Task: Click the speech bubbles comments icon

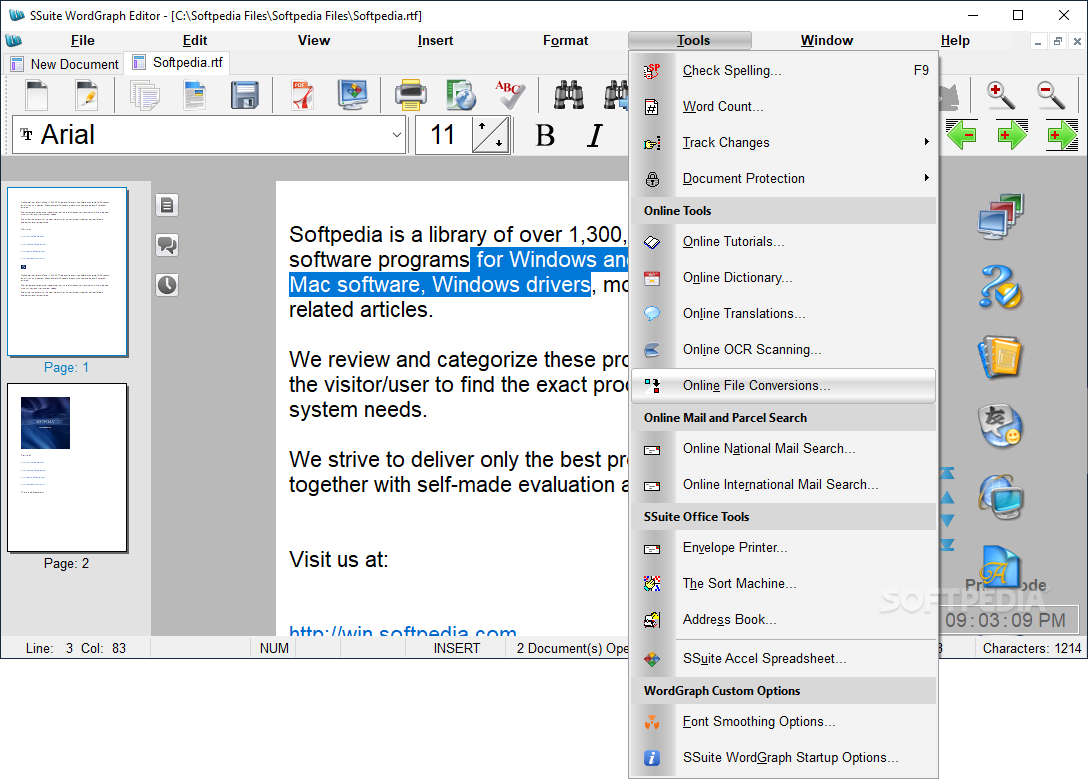Action: coord(167,245)
